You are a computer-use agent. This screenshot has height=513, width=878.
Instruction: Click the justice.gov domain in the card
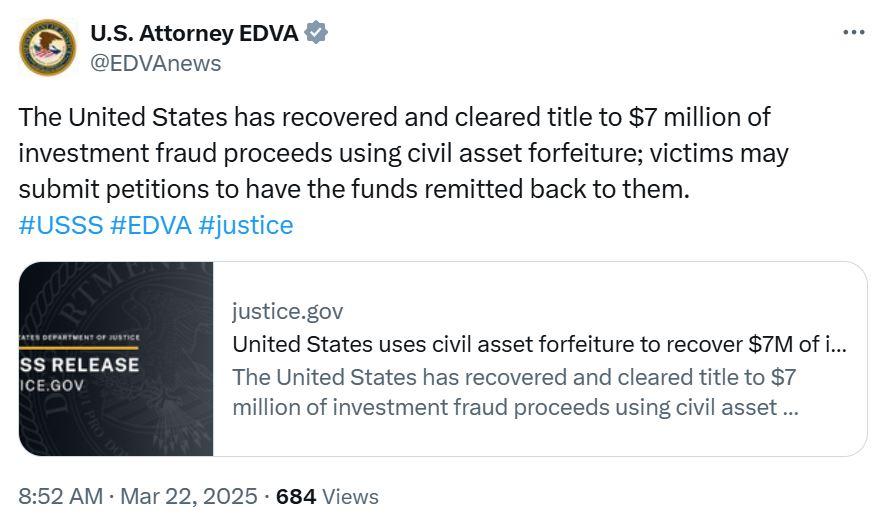287,311
